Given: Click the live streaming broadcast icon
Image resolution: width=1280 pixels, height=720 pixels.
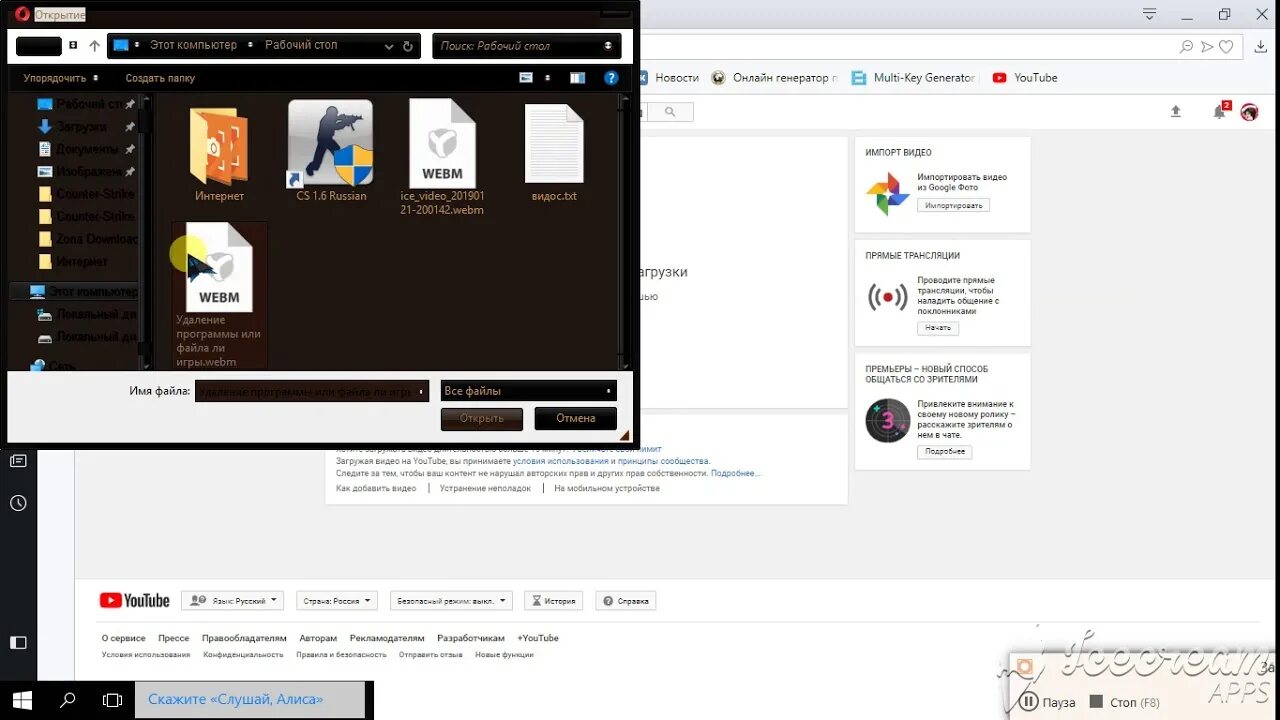Looking at the screenshot, I should tap(887, 297).
